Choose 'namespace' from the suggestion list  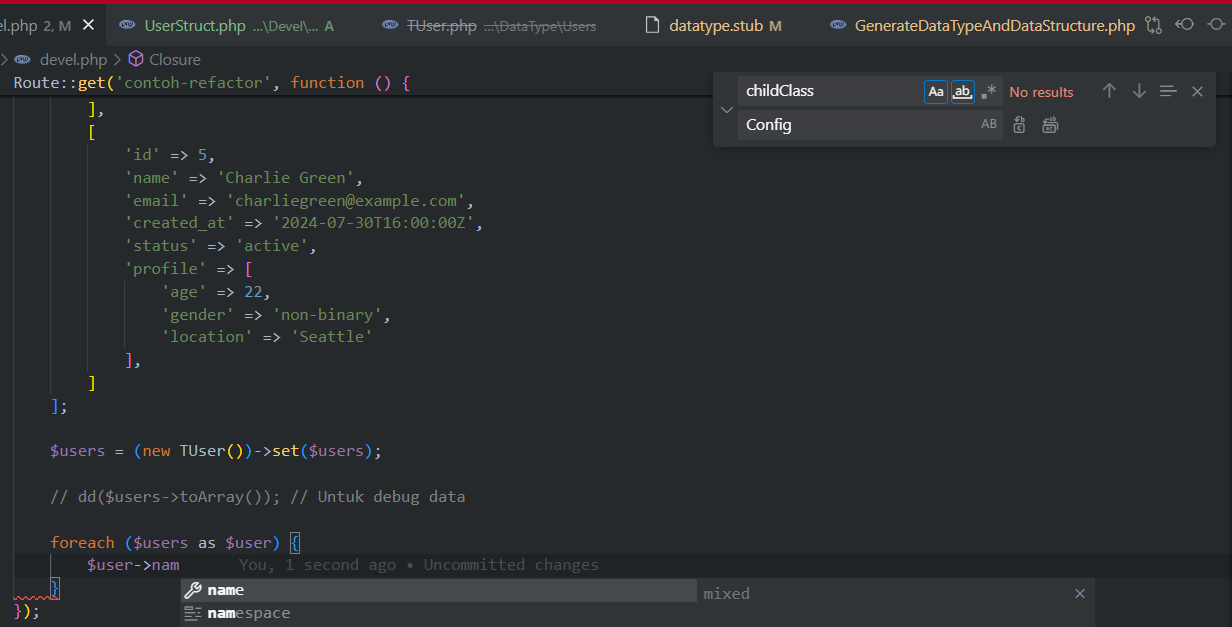[x=248, y=614]
